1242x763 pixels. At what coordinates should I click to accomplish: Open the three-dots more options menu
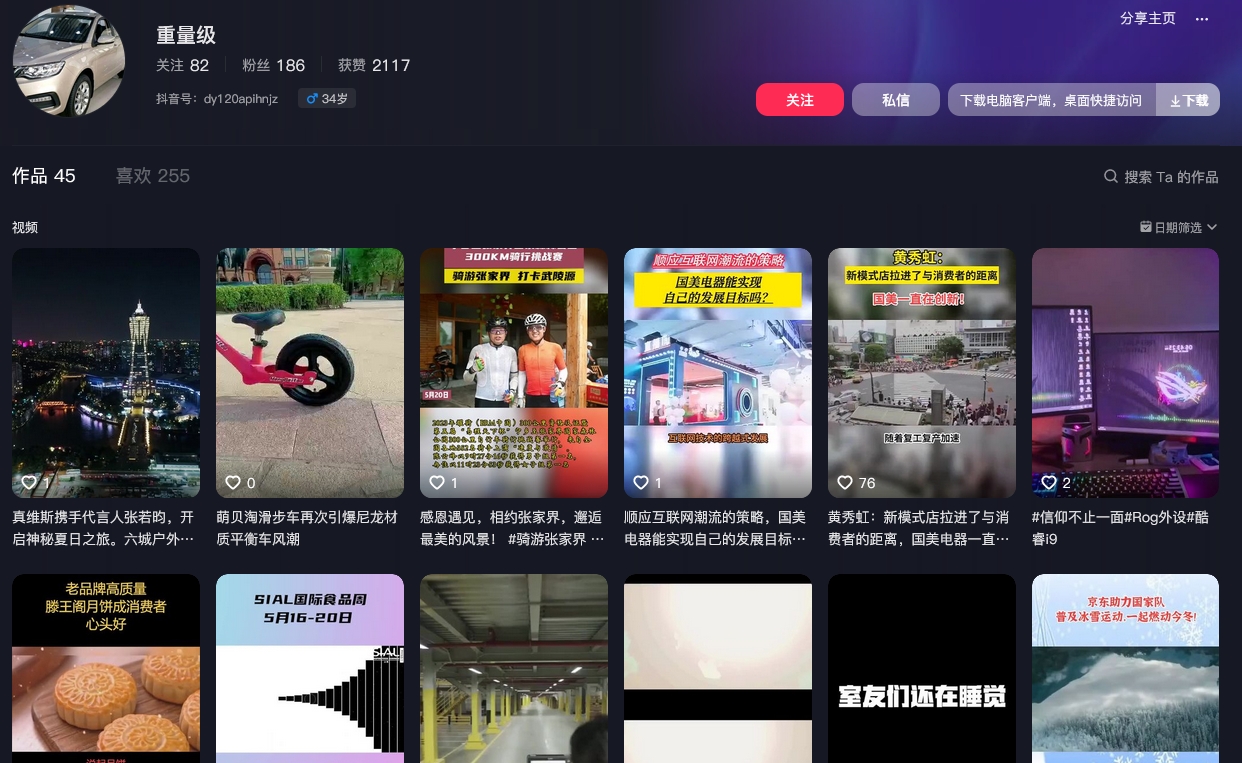click(x=1202, y=19)
